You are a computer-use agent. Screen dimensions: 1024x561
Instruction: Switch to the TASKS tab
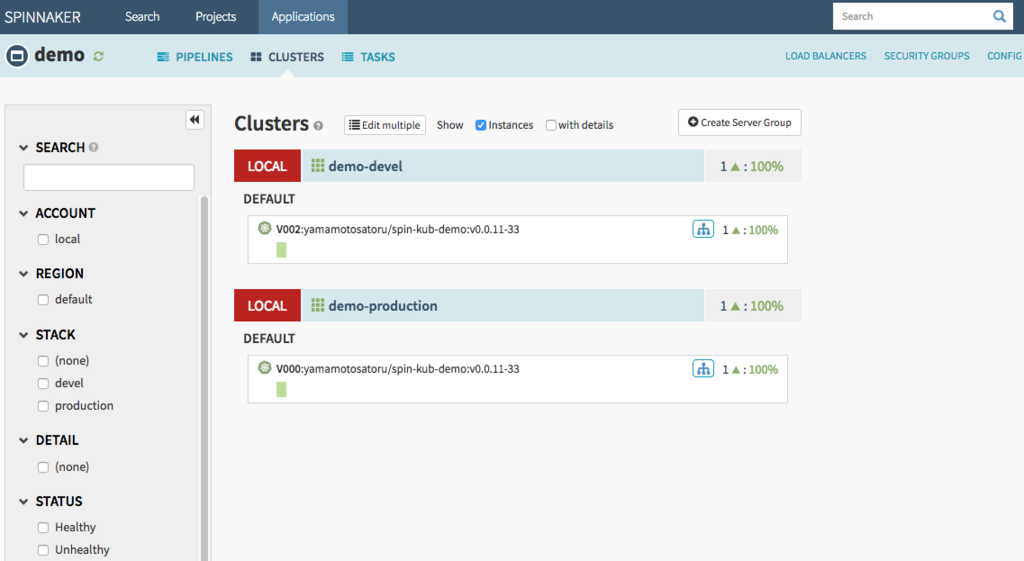[x=368, y=57]
